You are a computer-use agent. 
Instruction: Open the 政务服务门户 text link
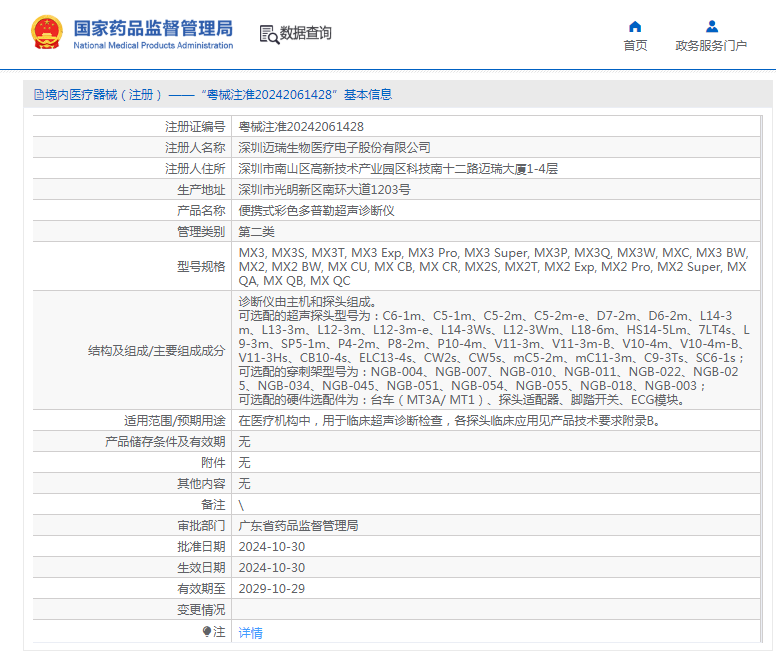(711, 46)
